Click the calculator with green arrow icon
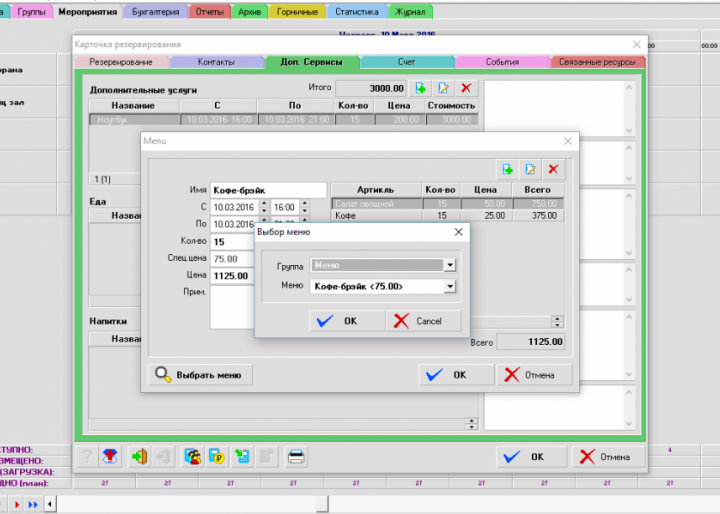The image size is (720, 514). pos(242,457)
